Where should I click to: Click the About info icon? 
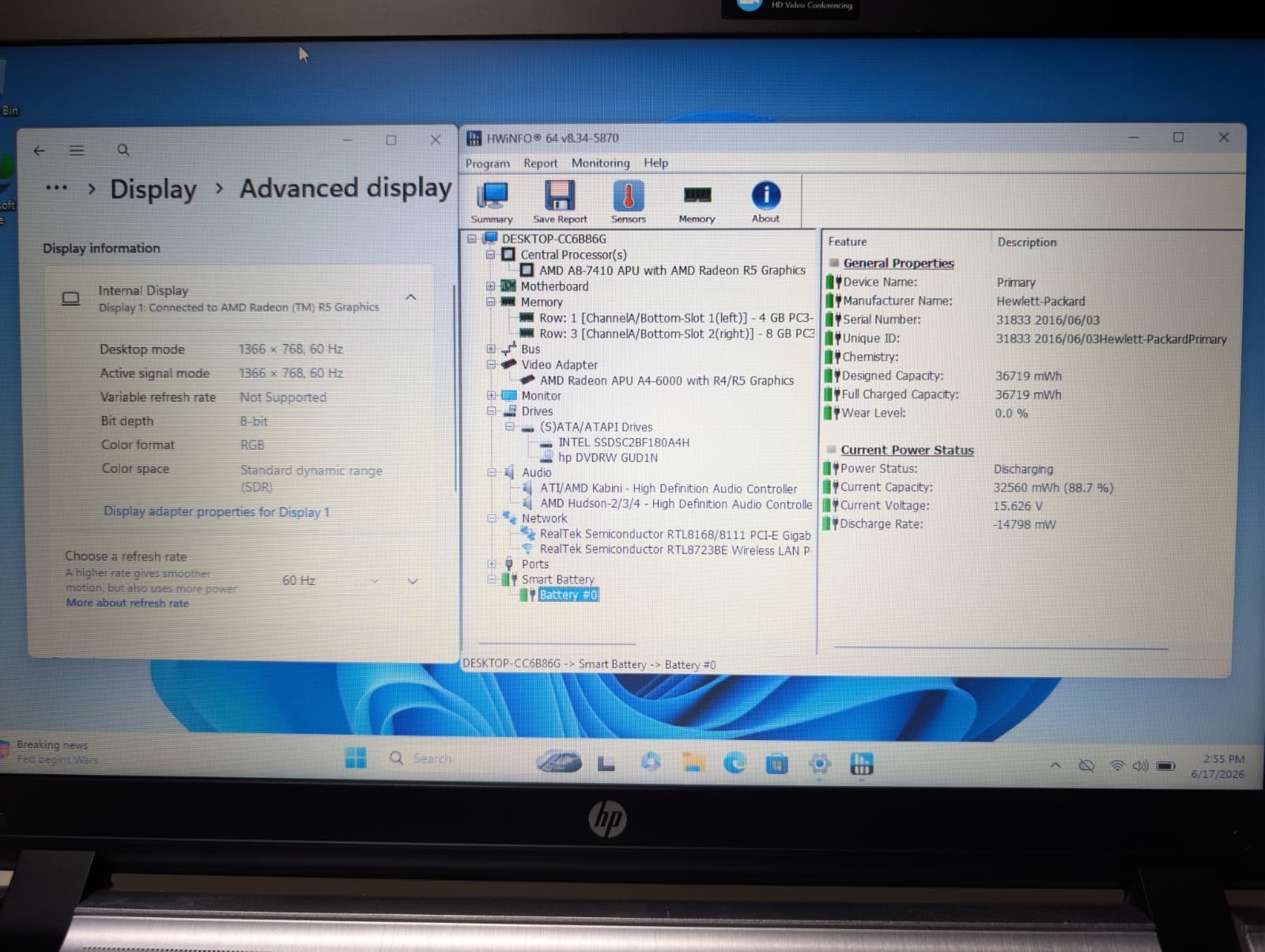point(765,202)
